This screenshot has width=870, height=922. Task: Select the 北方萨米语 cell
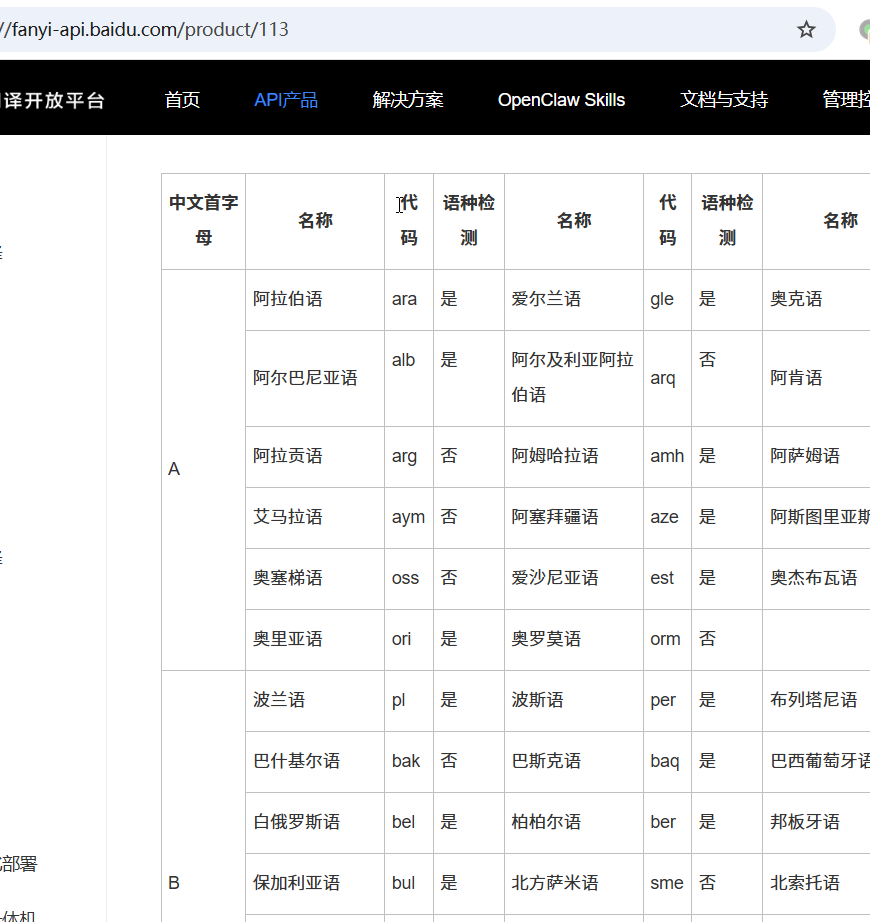[574, 884]
